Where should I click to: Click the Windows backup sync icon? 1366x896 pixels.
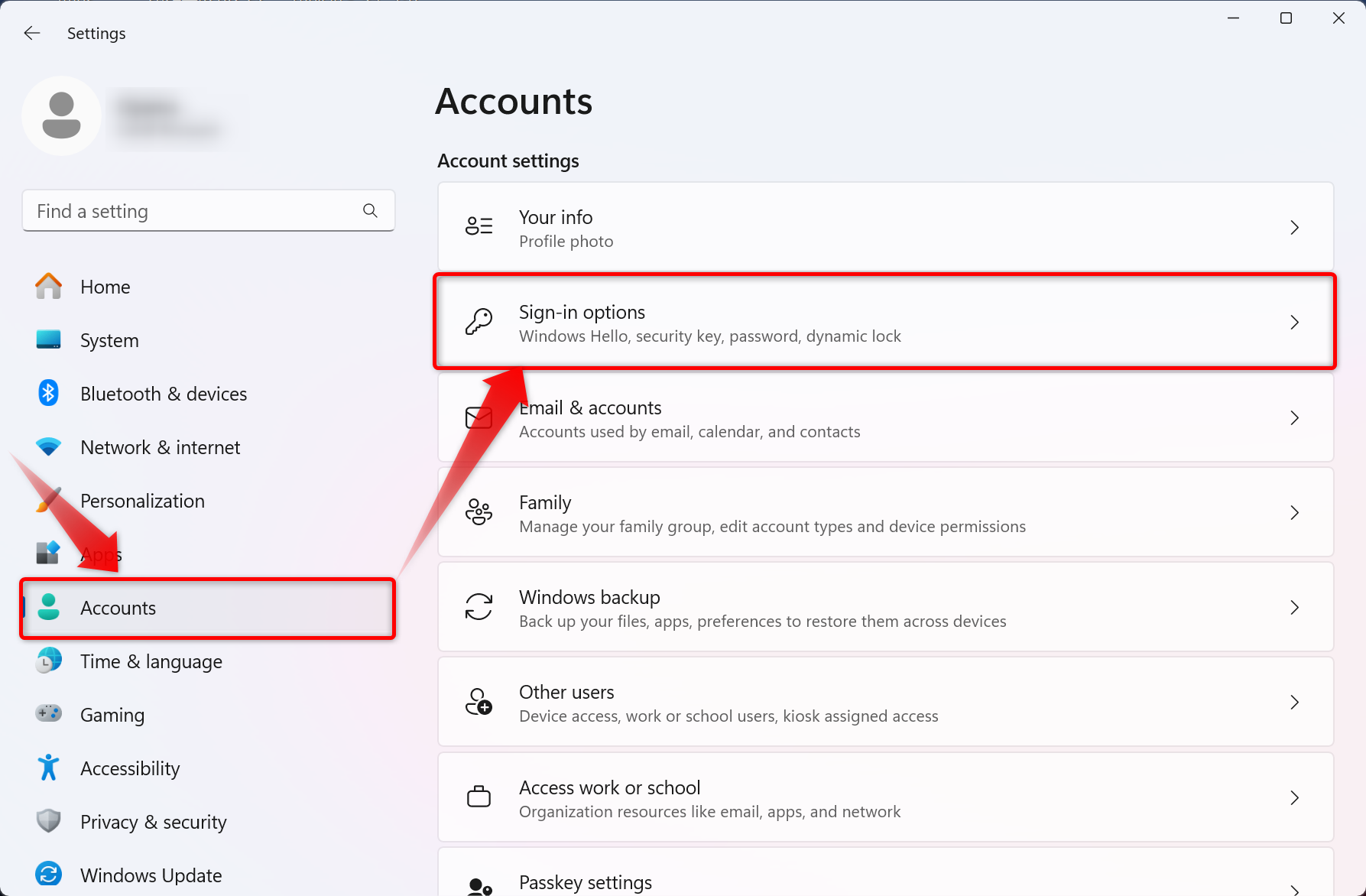coord(479,607)
